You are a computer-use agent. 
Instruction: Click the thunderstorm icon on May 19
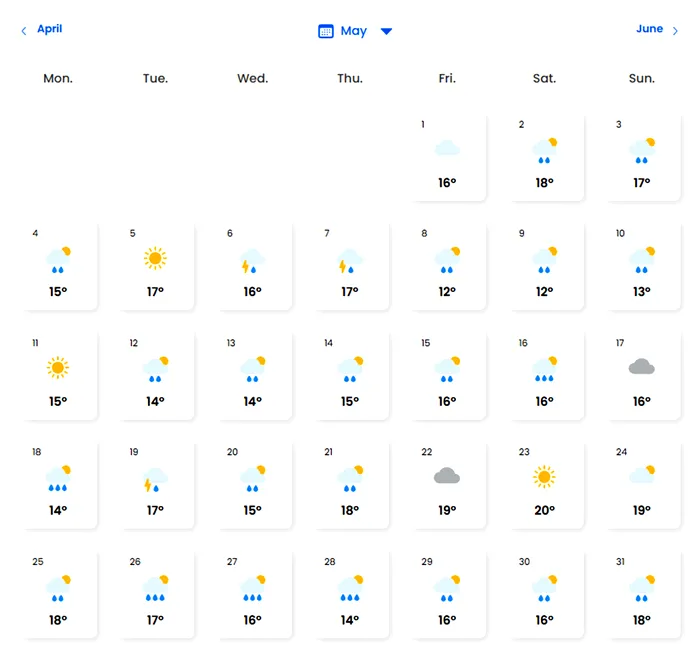(154, 480)
